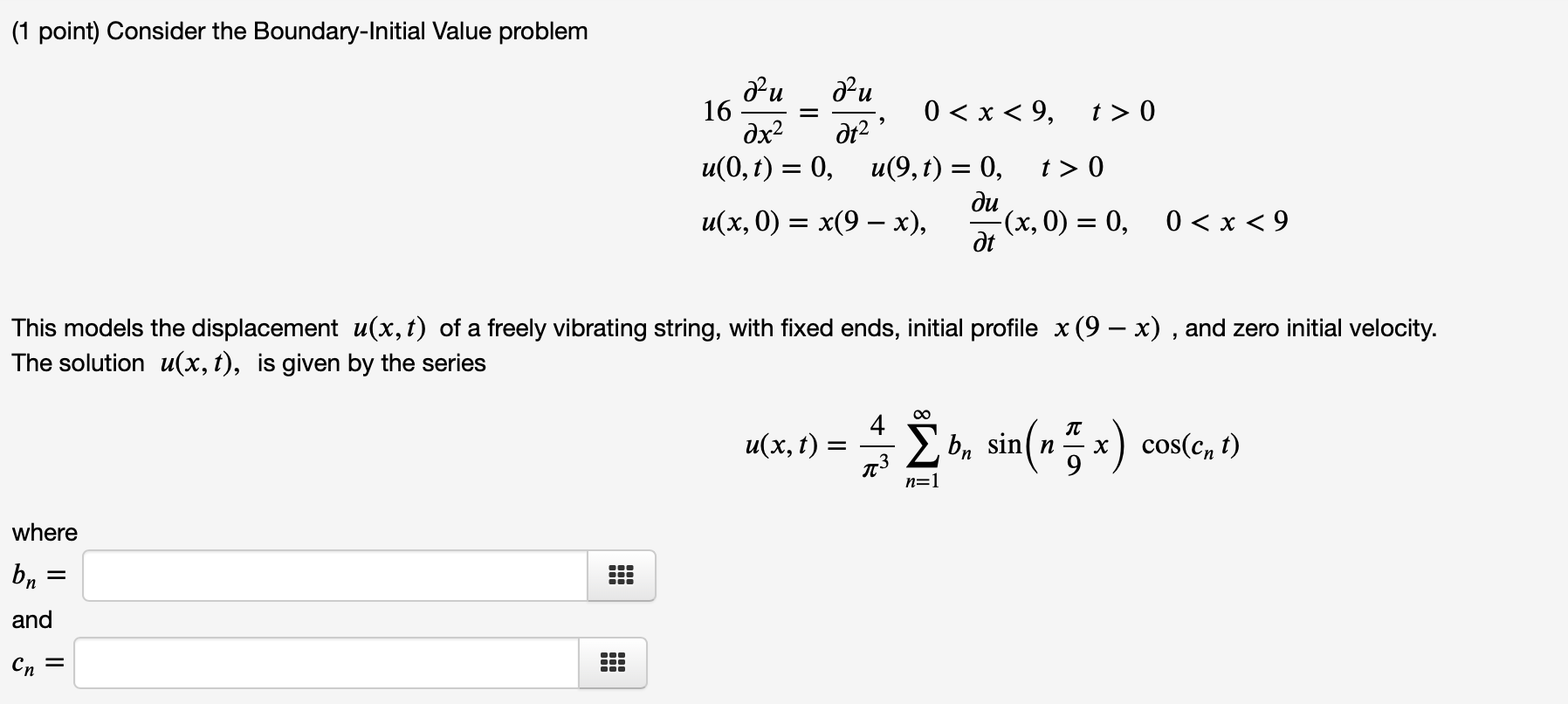This screenshot has width=1568, height=704.
Task: Place cursor in the empty cn input box
Action: tap(327, 664)
